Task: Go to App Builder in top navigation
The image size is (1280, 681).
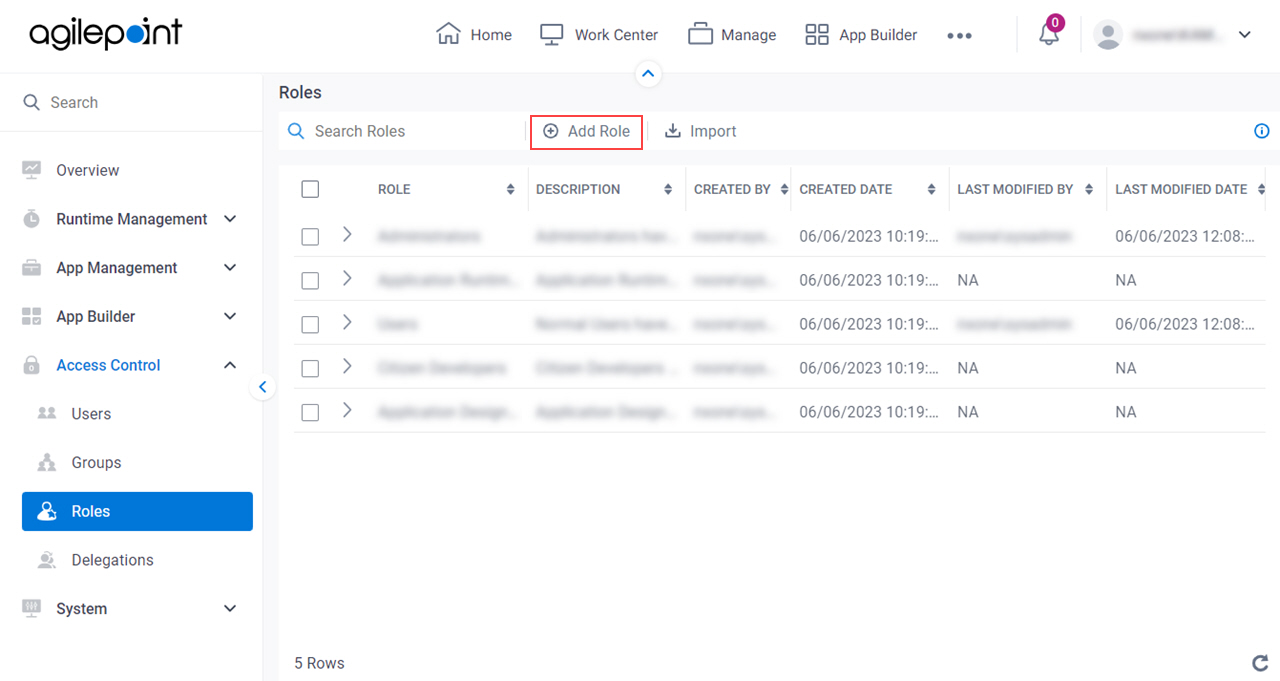Action: 861,34
